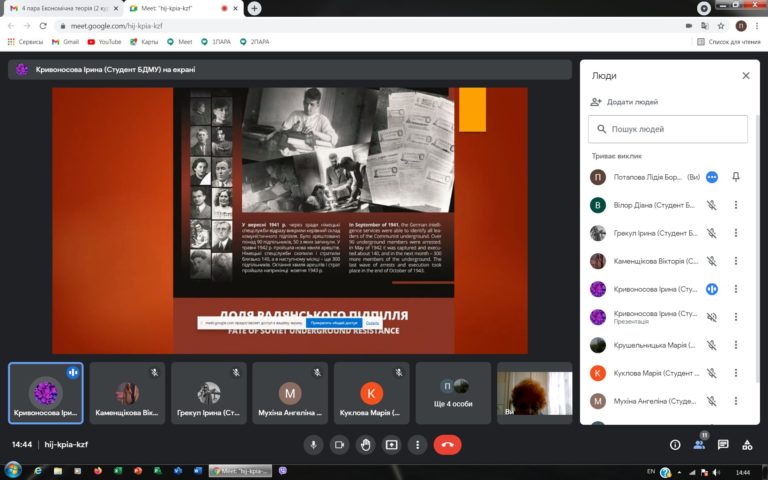Open the Ще 4 особи tile

point(453,393)
